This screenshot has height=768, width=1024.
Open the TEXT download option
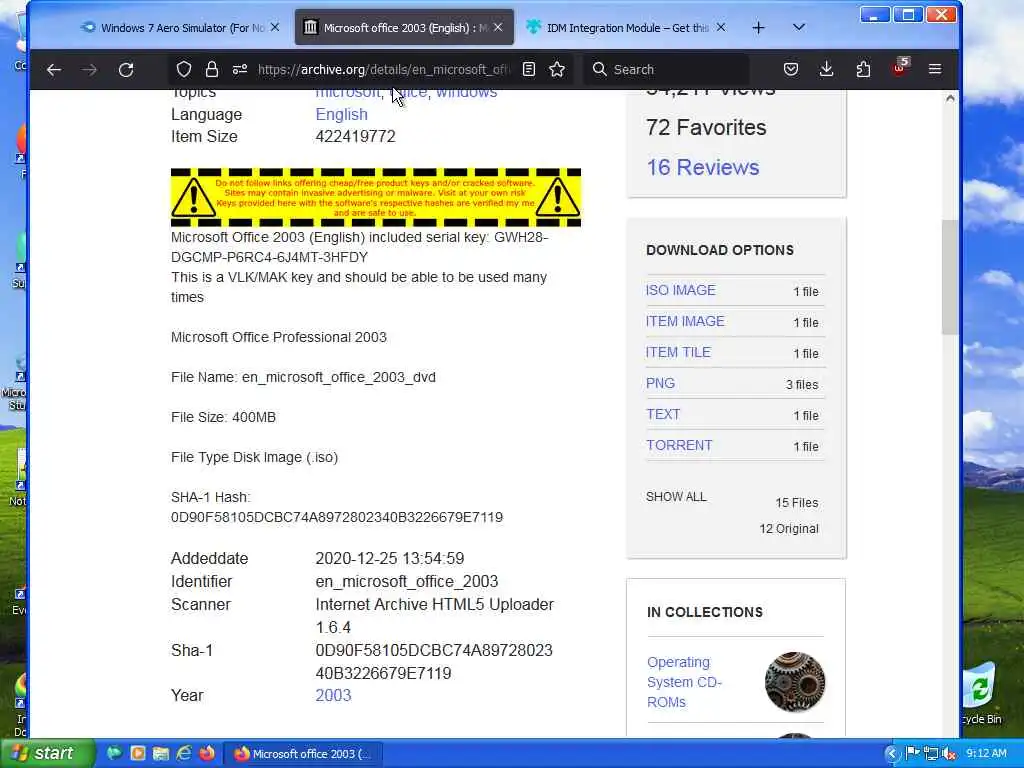pyautogui.click(x=663, y=414)
